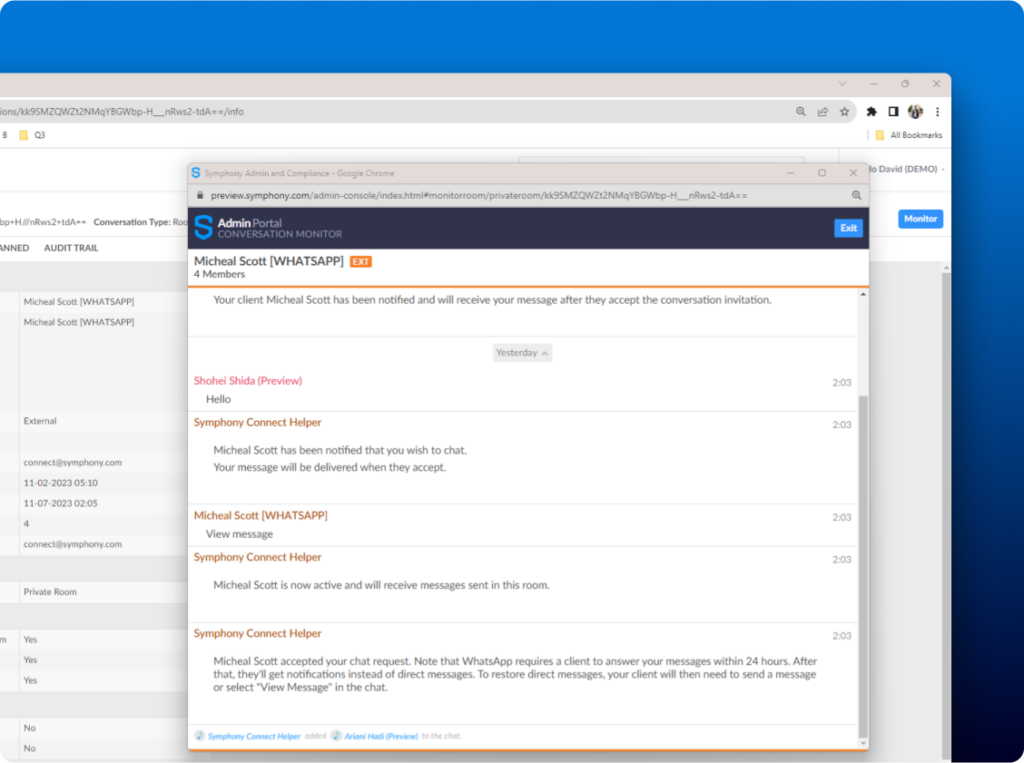Click the EXT badge next to room name
The height and width of the screenshot is (763, 1024).
[x=360, y=262]
